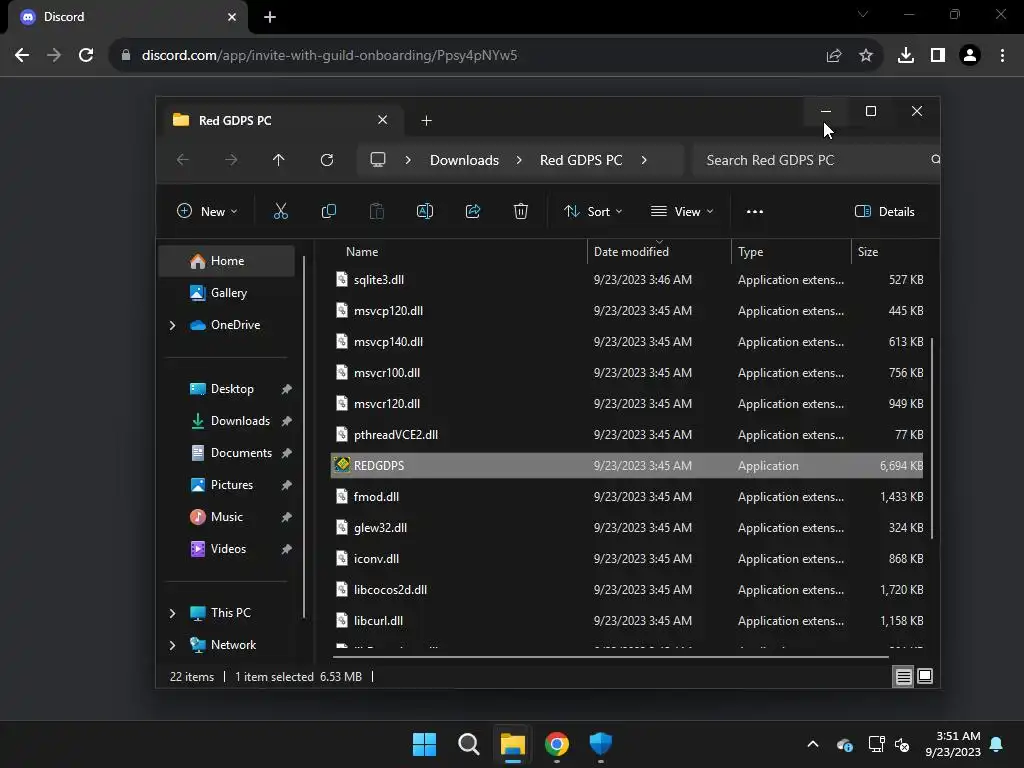Open Windows taskbar search

click(x=468, y=744)
